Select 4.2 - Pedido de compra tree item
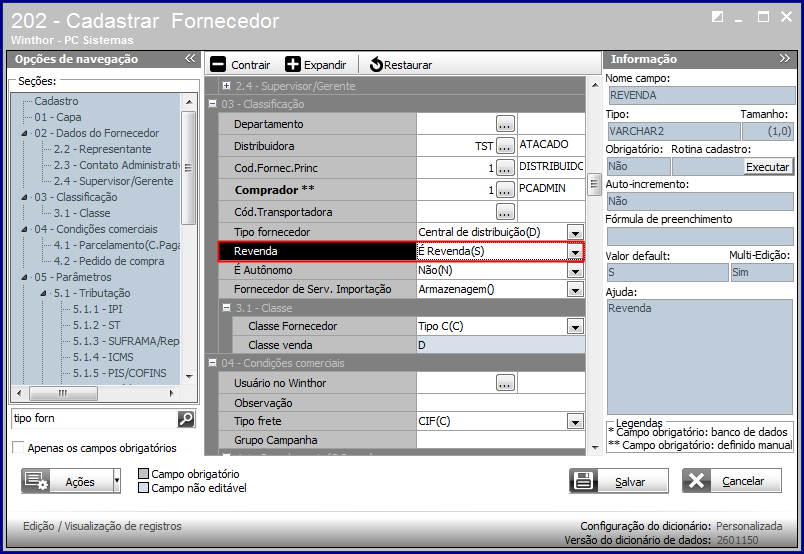The height and width of the screenshot is (554, 804). tap(109, 261)
